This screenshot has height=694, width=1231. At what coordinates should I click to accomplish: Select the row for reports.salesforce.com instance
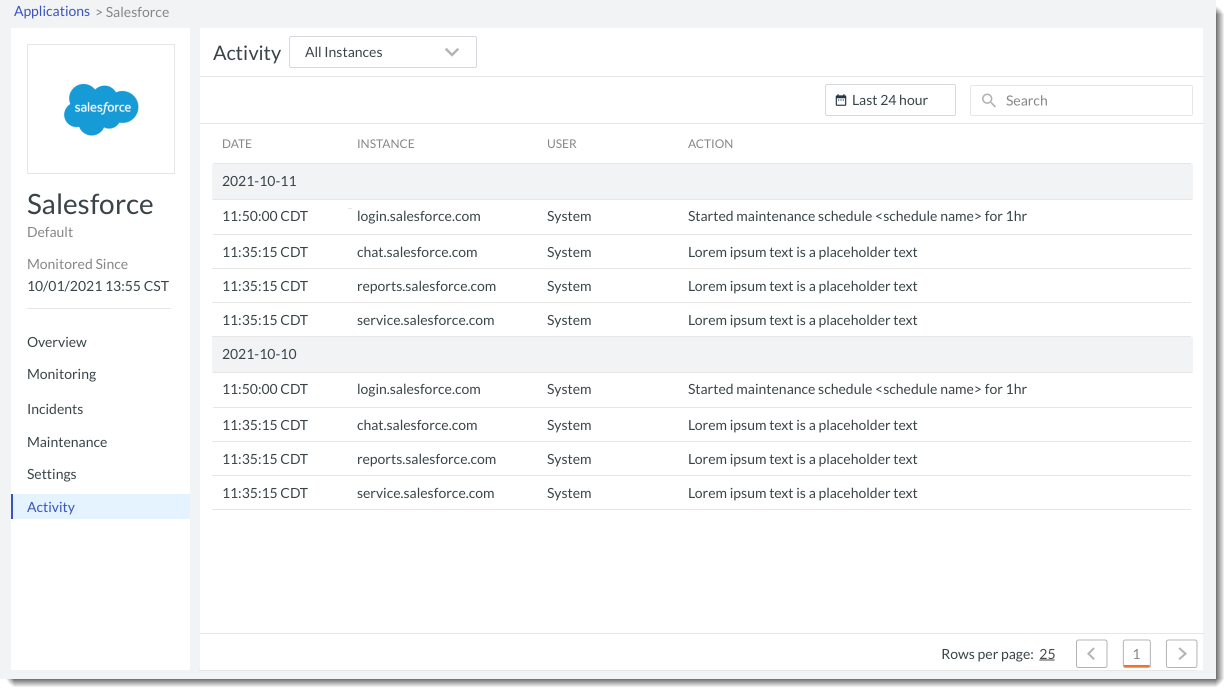426,286
